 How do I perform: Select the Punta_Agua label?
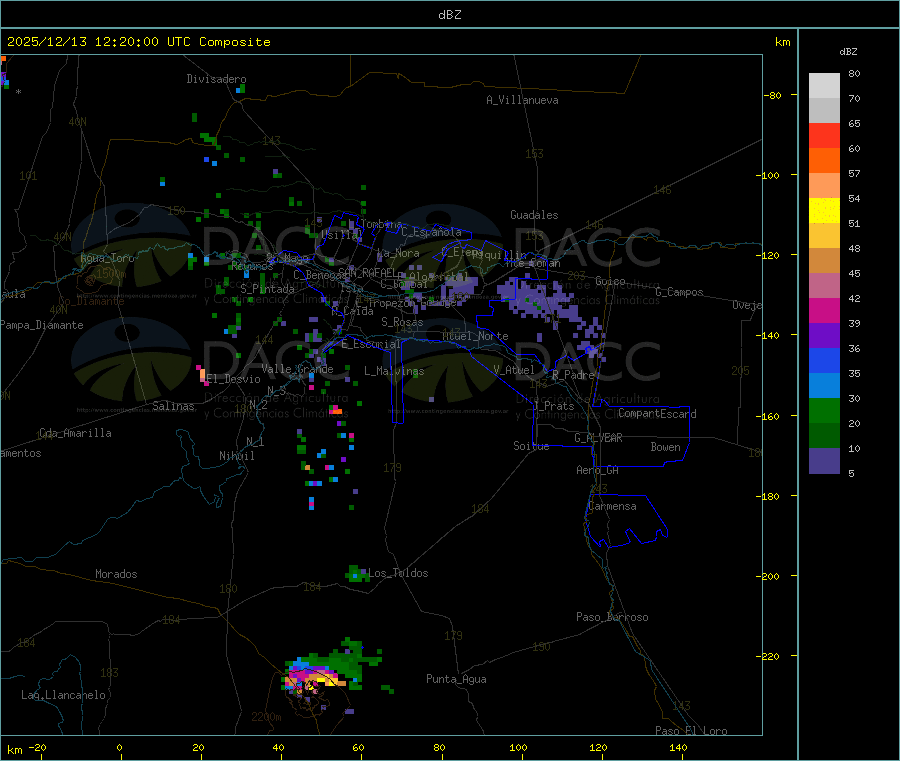(456, 679)
